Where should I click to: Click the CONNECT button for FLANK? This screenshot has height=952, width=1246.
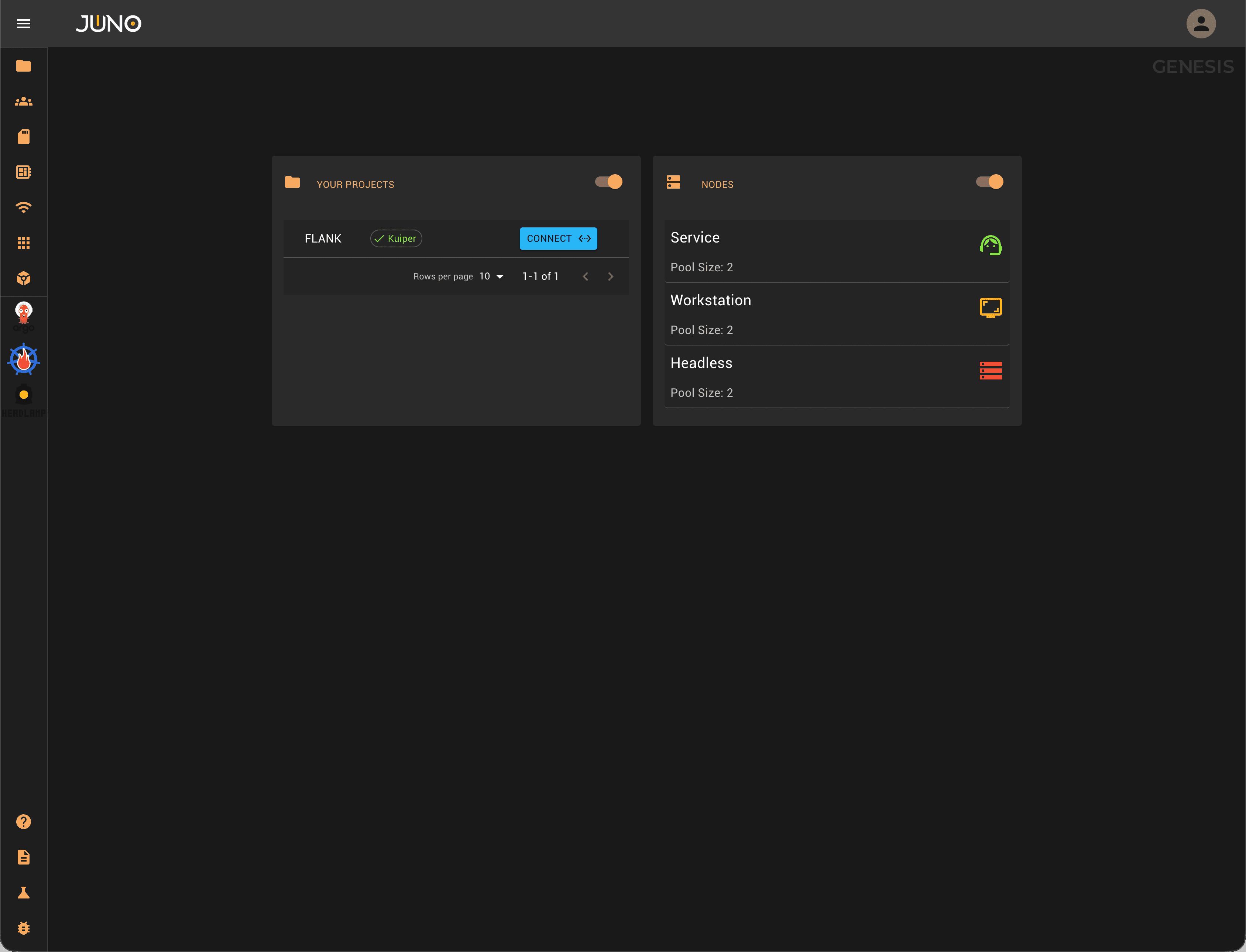tap(558, 238)
